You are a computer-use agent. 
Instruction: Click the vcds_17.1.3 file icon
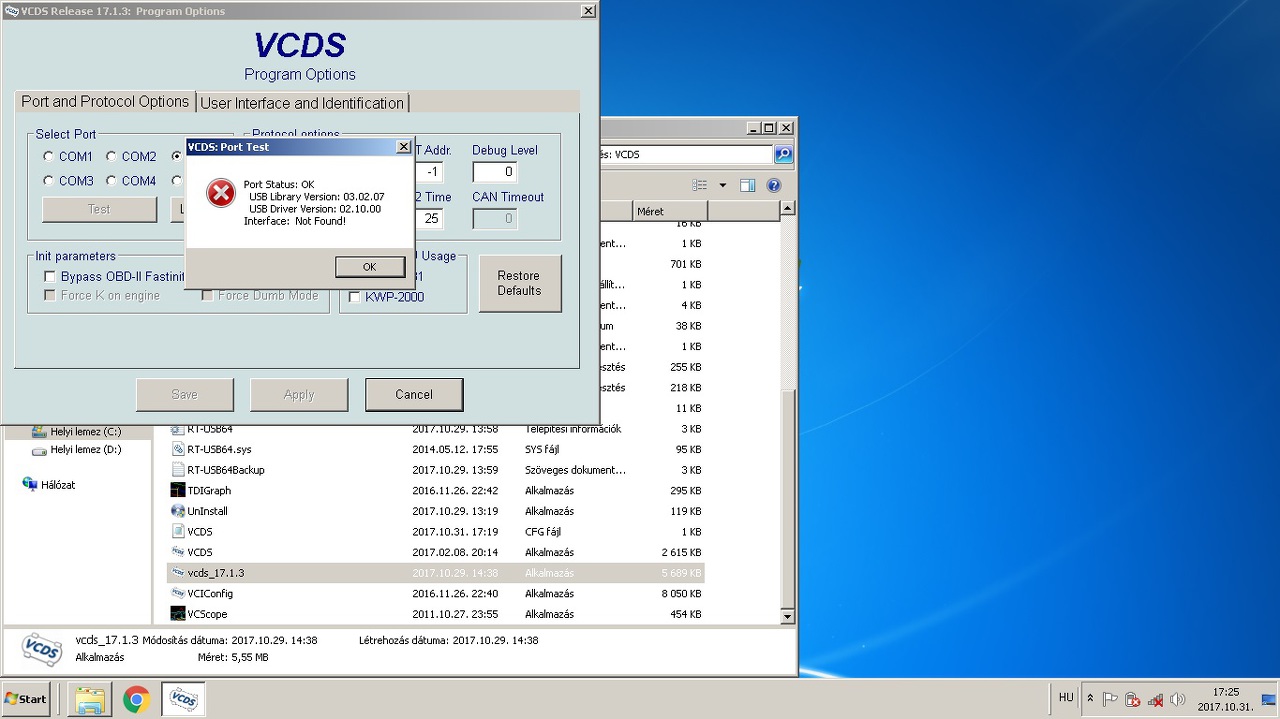pyautogui.click(x=178, y=573)
